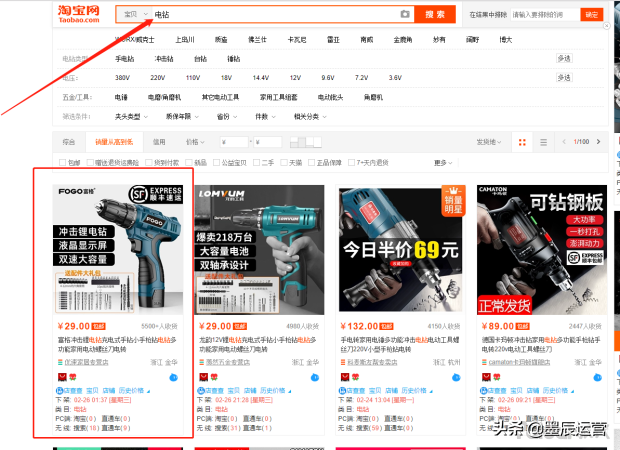Expand the 相关分类 dropdown
The width and height of the screenshot is (620, 450).
tap(310, 117)
